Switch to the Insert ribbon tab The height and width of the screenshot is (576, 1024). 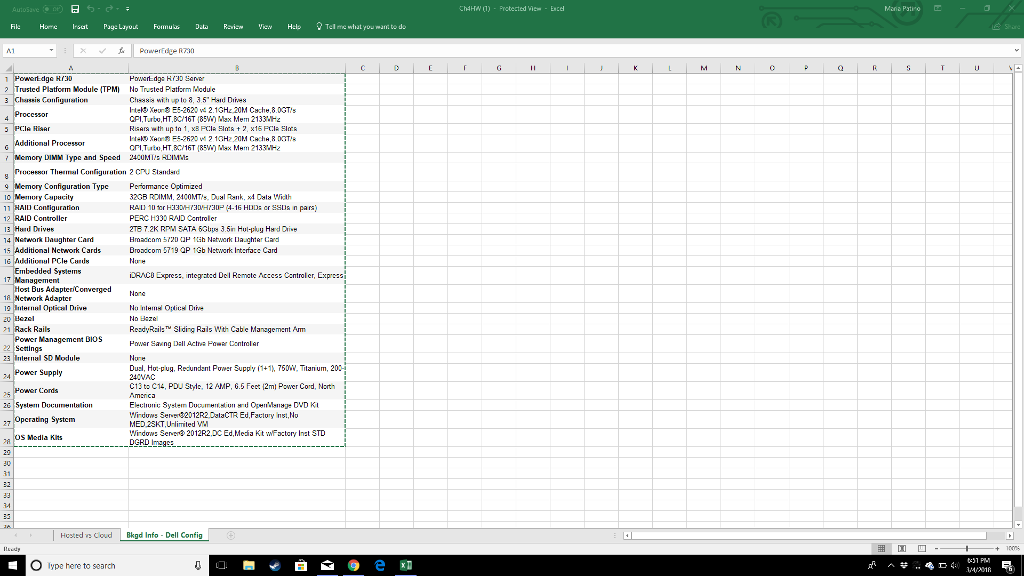[80, 27]
